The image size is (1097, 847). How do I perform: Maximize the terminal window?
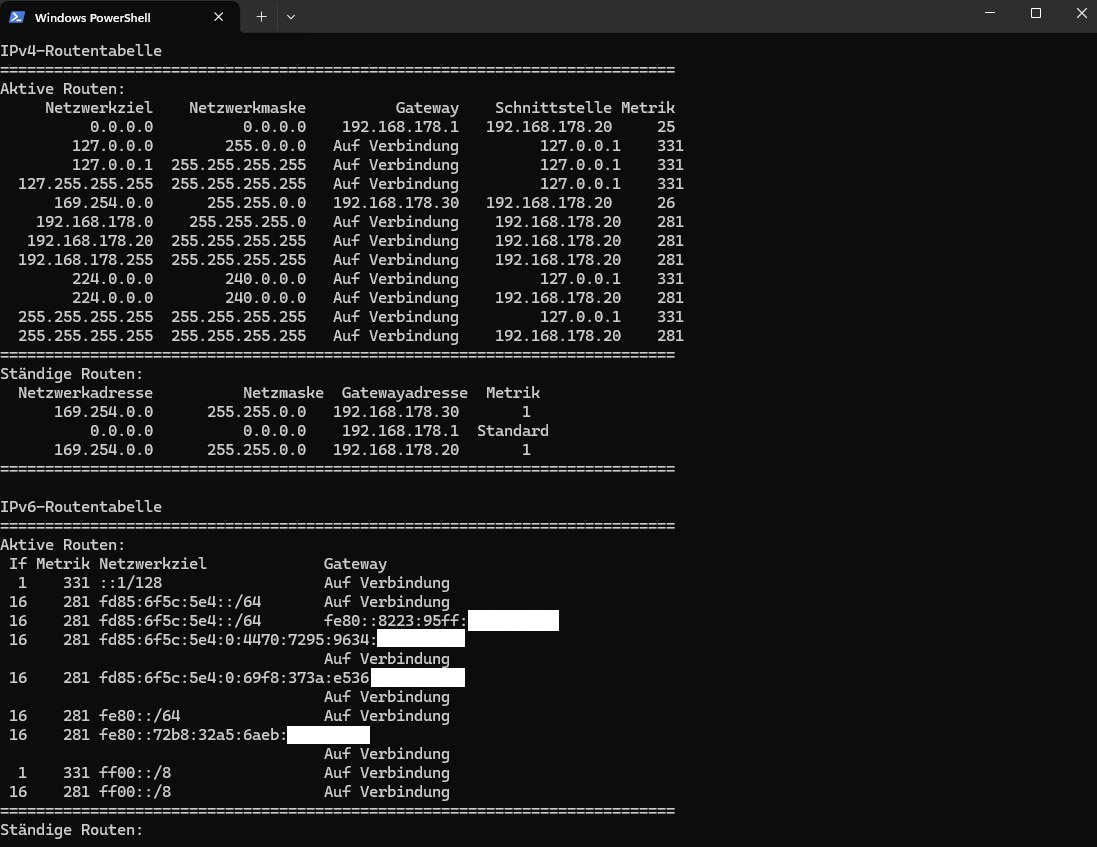pyautogui.click(x=1035, y=13)
